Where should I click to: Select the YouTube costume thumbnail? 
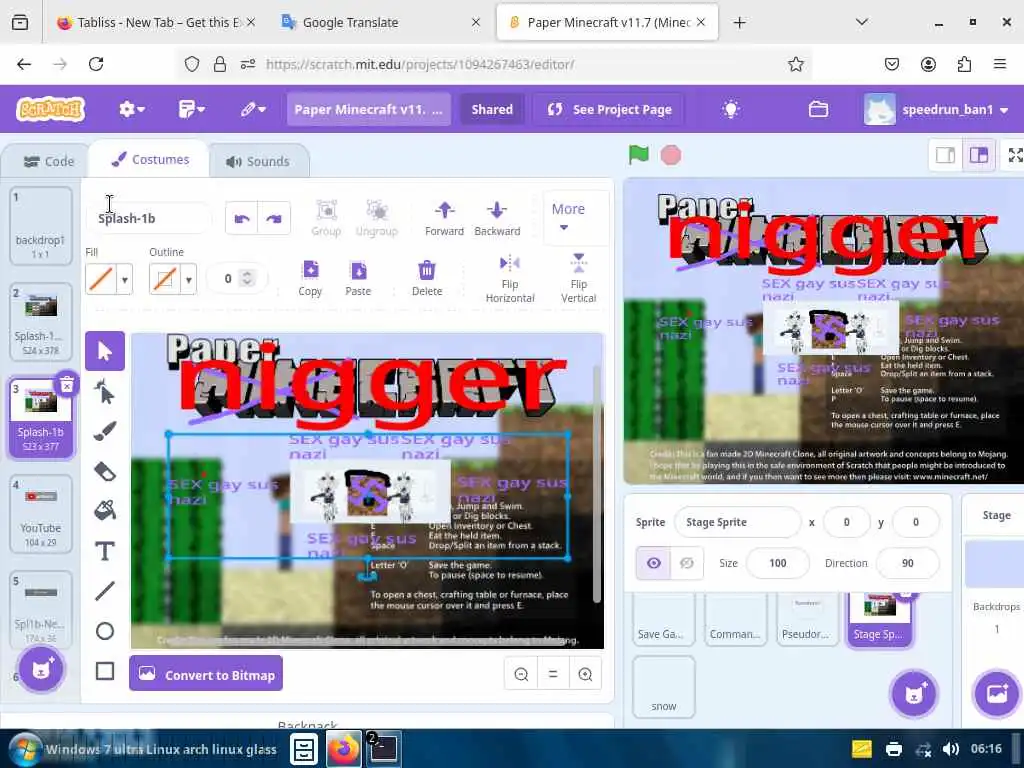pos(40,515)
